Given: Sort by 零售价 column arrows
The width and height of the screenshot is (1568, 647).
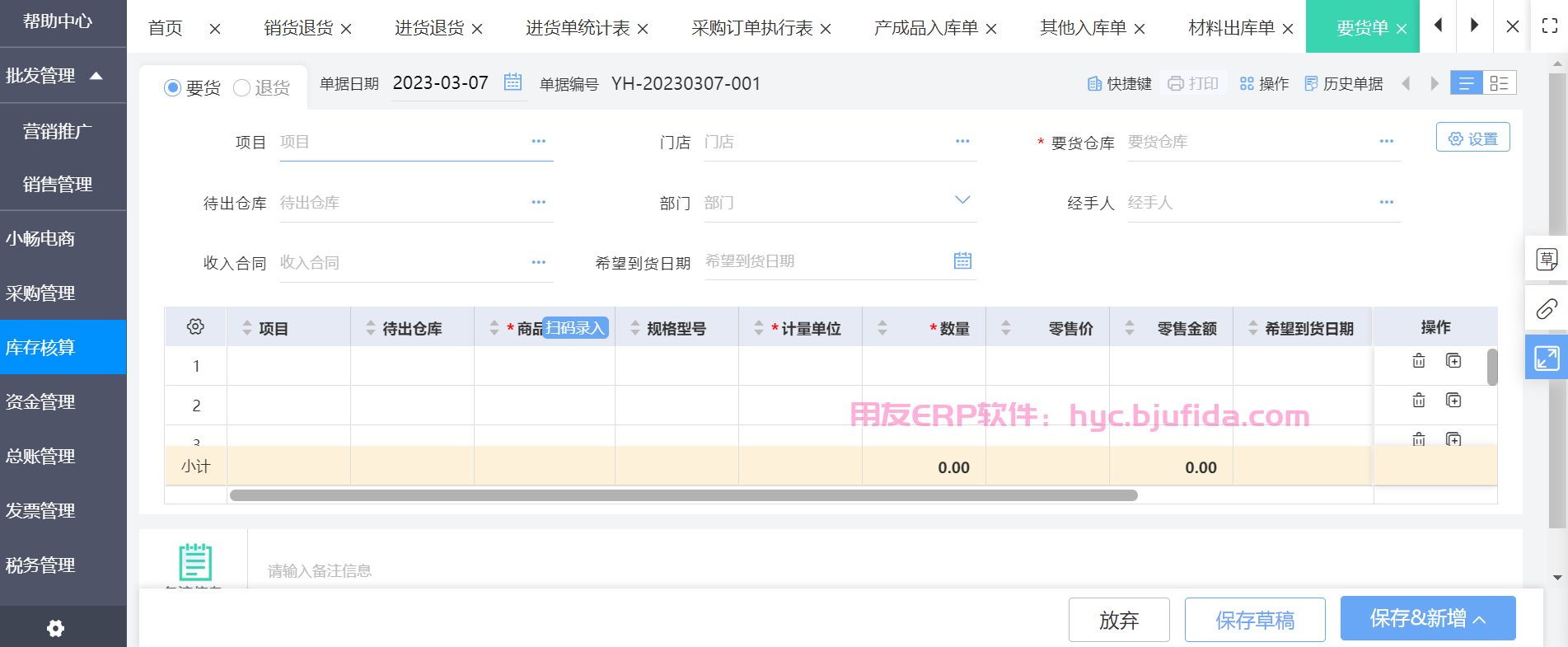Looking at the screenshot, I should click(1006, 328).
